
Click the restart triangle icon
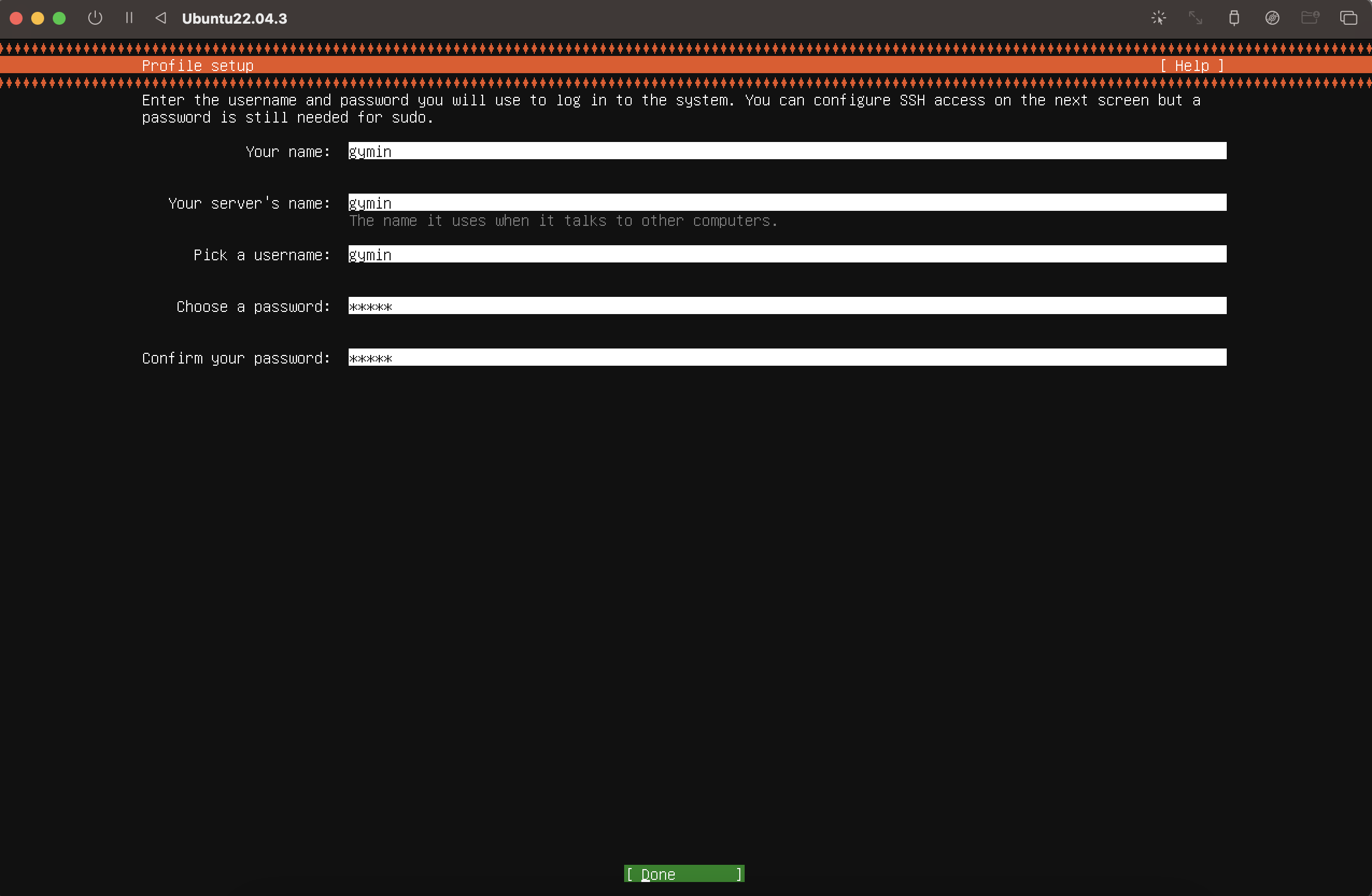(x=161, y=18)
